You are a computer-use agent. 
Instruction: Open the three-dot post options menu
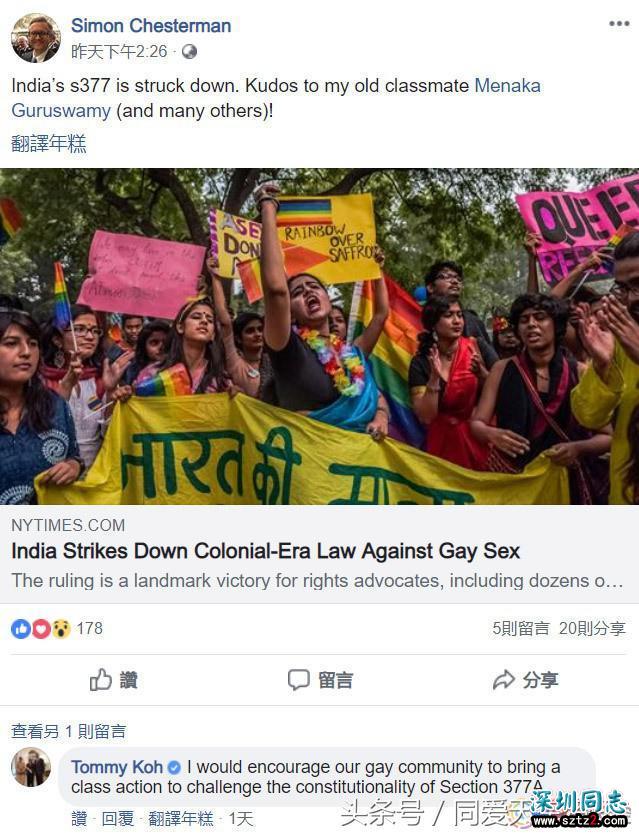point(619,24)
